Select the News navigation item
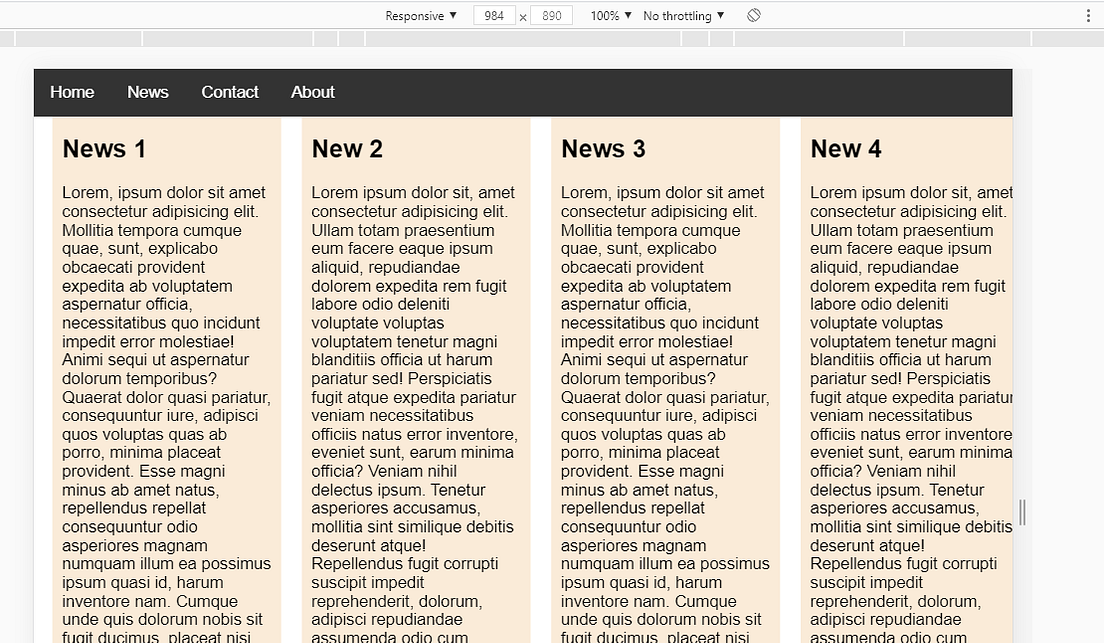Image resolution: width=1104 pixels, height=643 pixels. 147,92
